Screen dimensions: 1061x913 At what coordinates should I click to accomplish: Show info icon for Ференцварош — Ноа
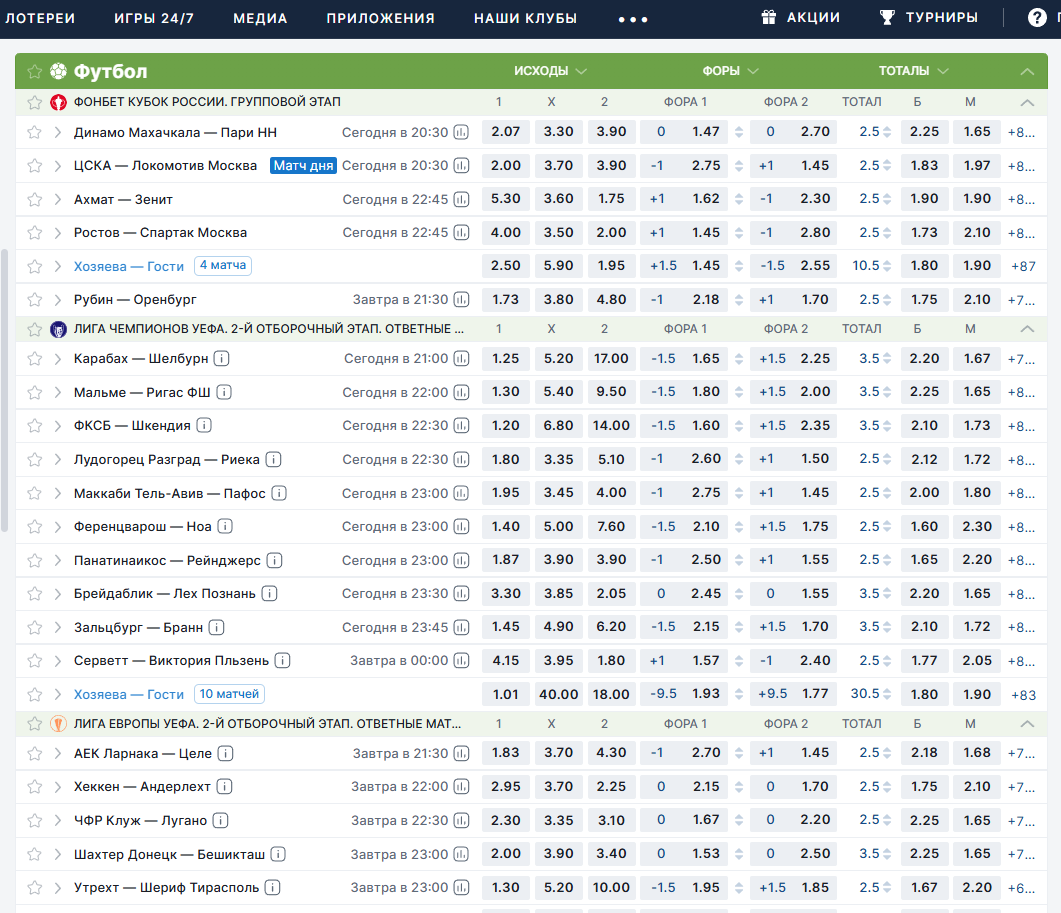225,527
